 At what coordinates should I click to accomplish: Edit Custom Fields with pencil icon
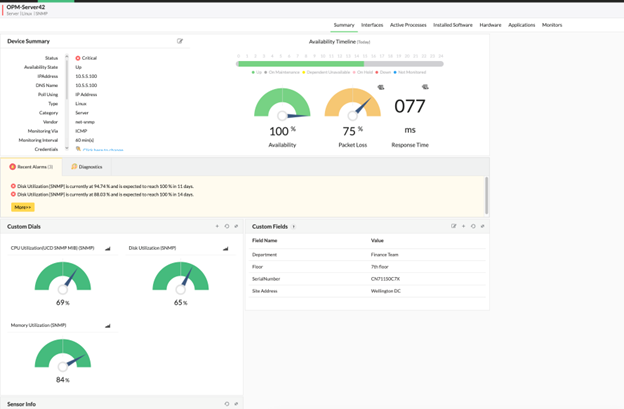454,226
